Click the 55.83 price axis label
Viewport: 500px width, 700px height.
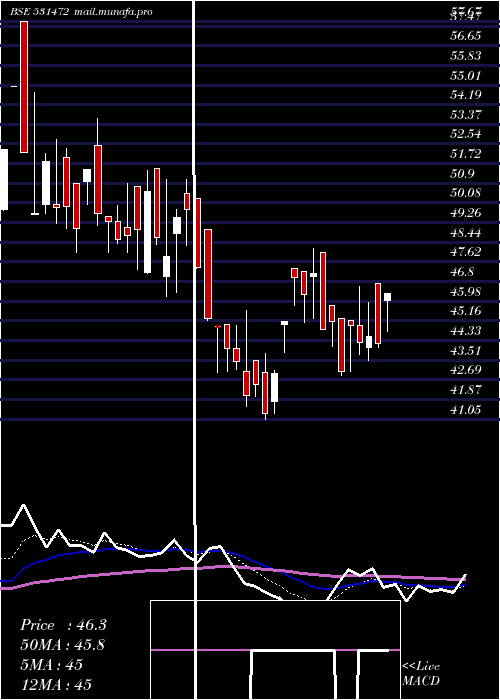[466, 56]
